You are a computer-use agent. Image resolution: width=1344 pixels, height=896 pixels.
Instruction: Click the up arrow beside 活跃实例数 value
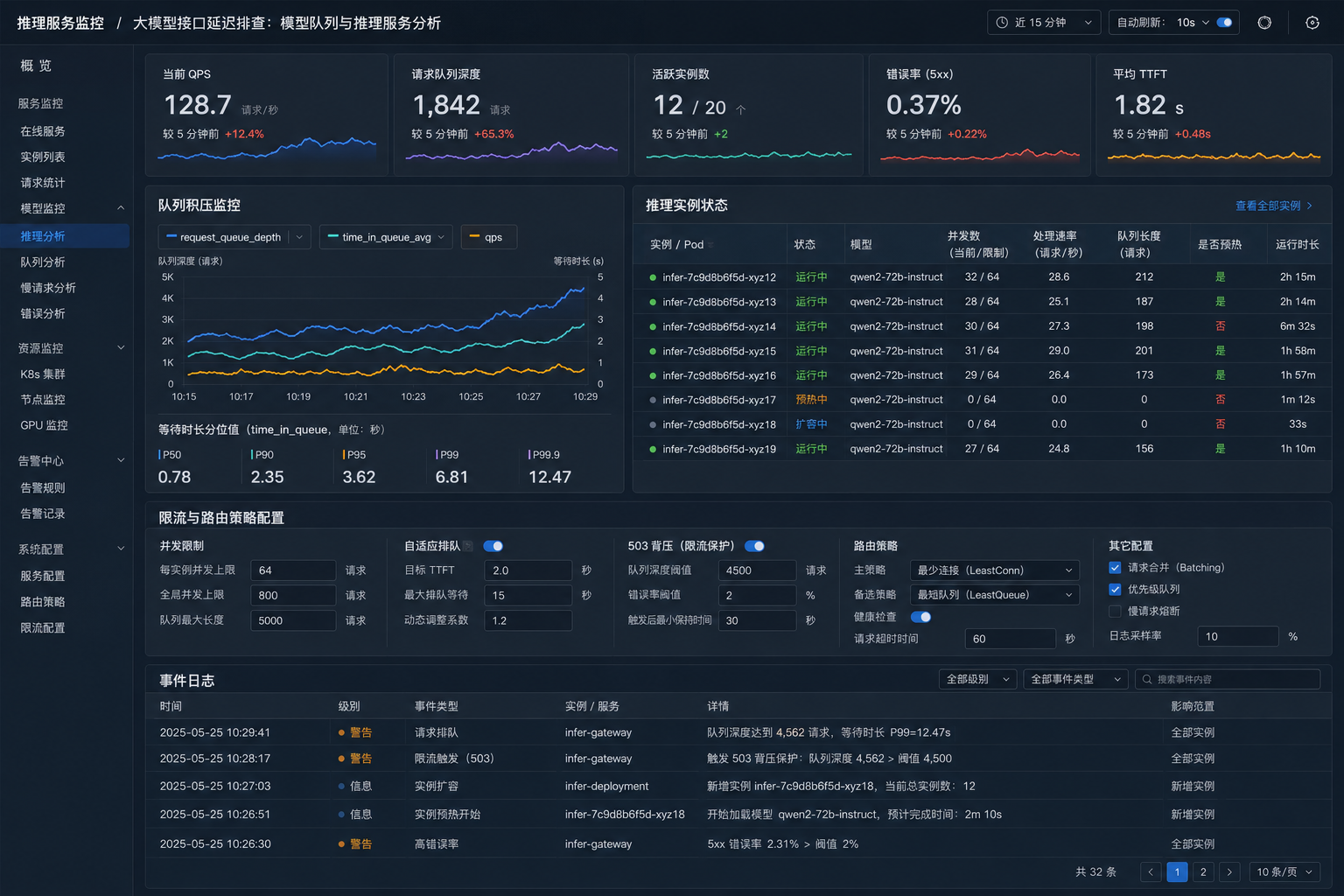tap(741, 109)
